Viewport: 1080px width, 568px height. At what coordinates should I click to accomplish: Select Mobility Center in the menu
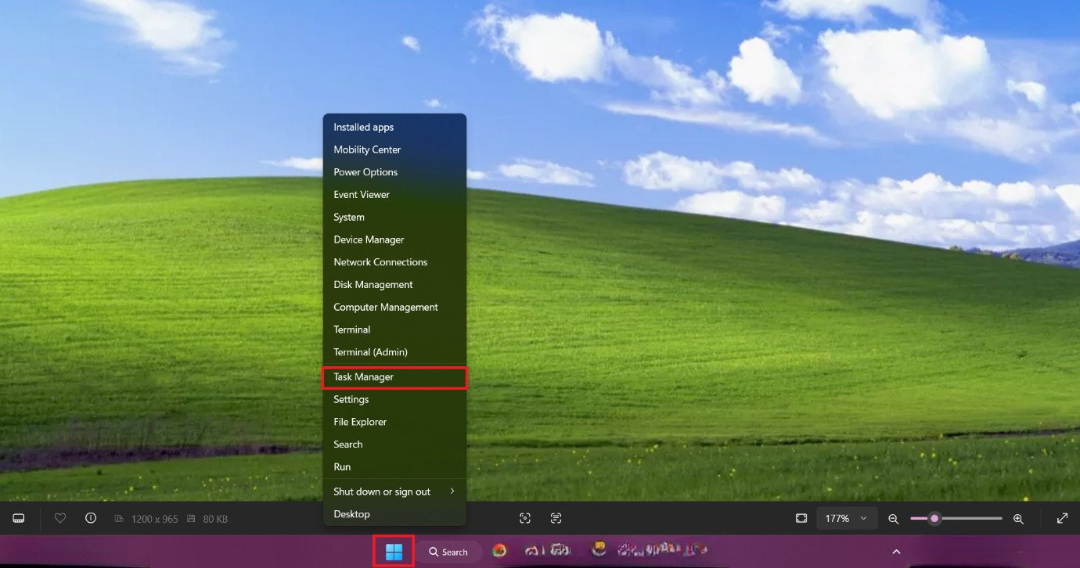point(394,149)
